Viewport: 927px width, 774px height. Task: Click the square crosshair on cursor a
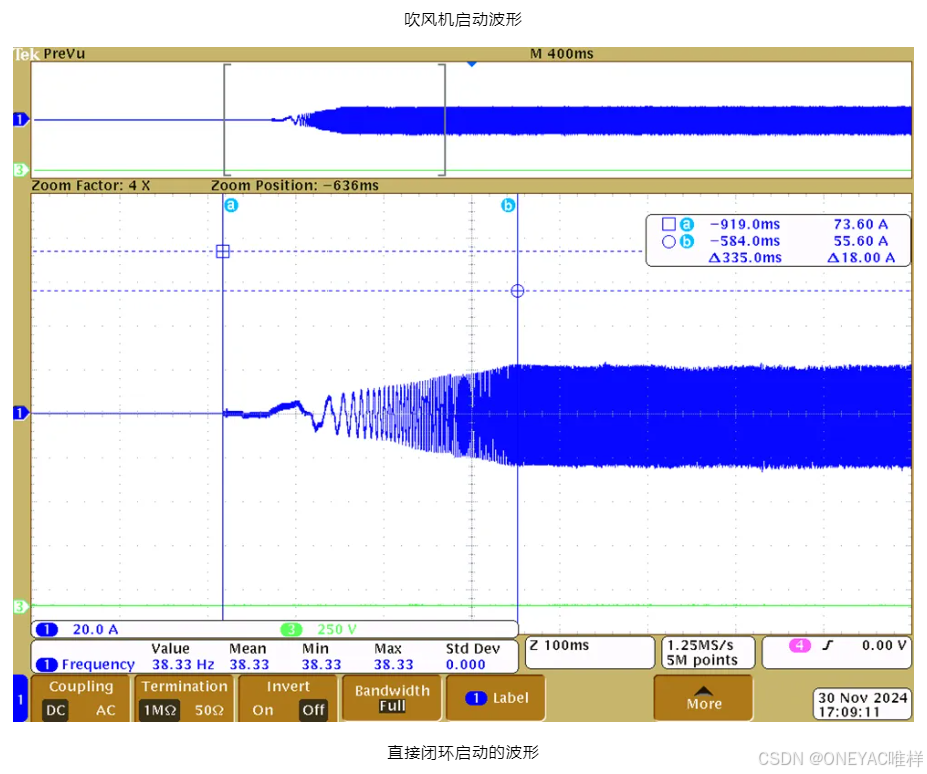tap(223, 251)
